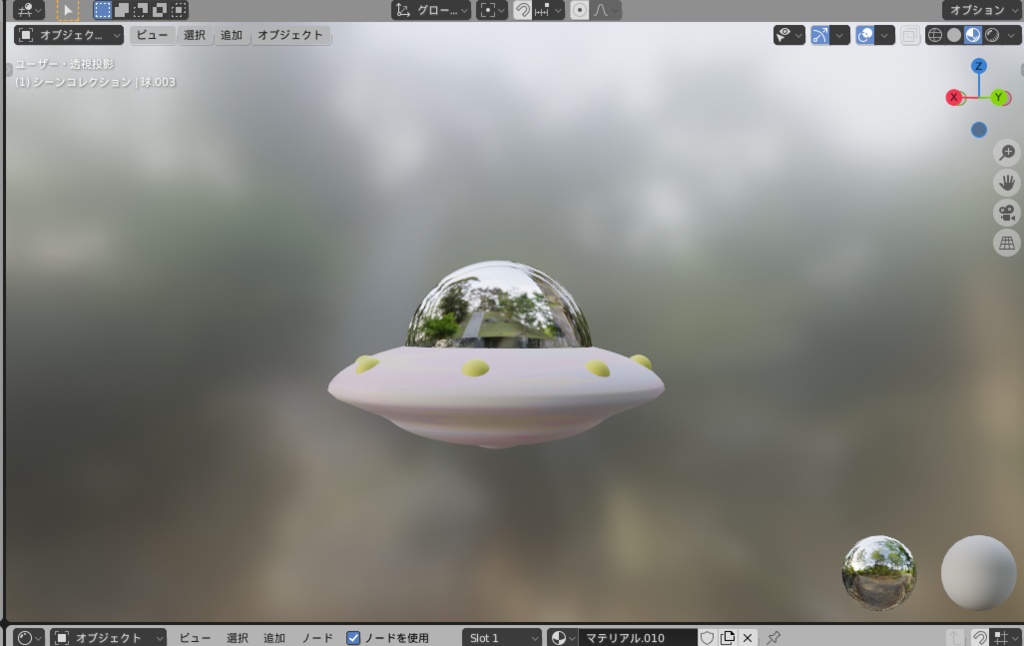The width and height of the screenshot is (1024, 646).
Task: Click the magnifier zoom icon in sidebar
Action: [1007, 153]
